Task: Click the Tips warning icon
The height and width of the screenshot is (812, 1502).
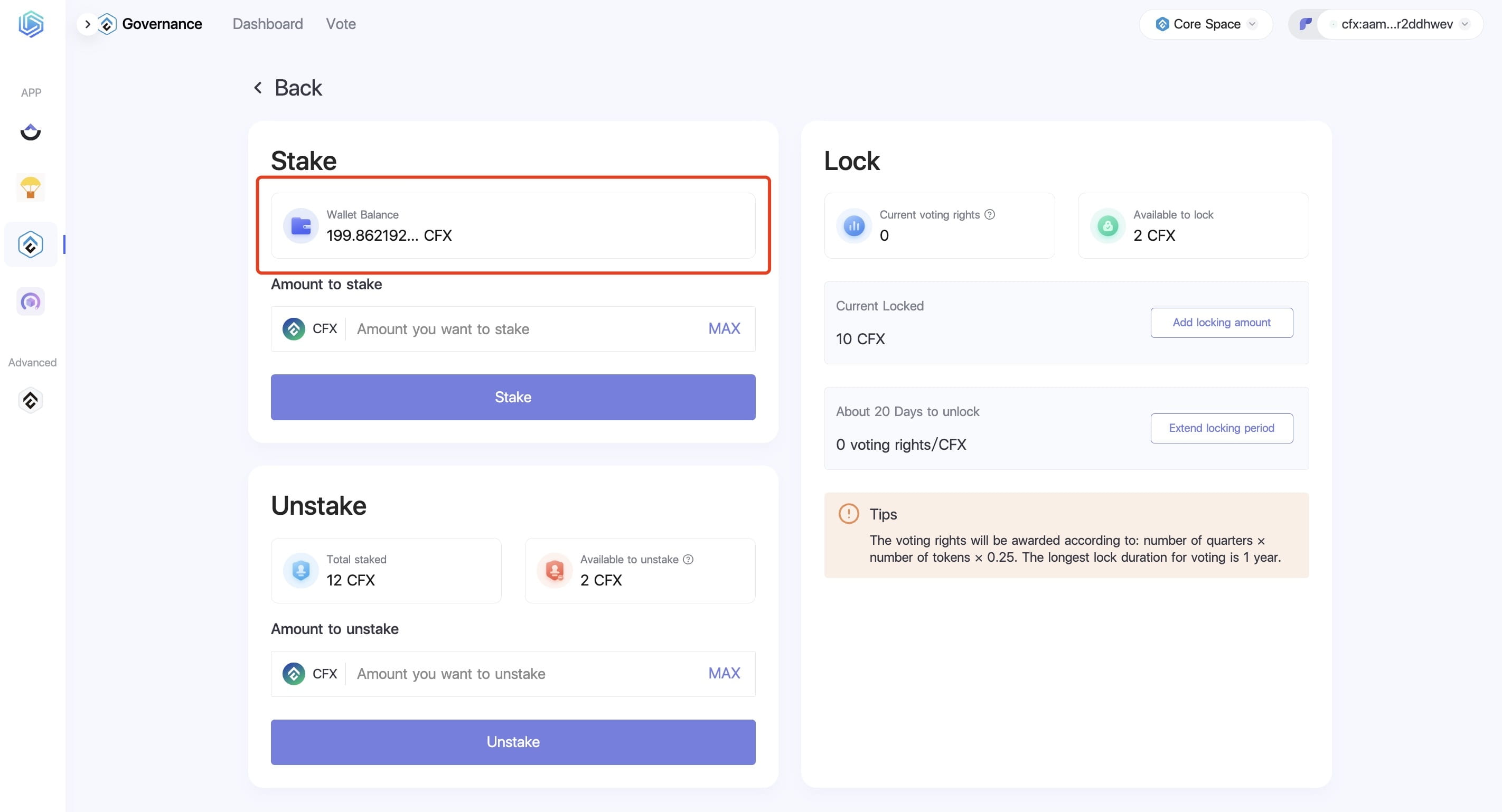Action: coord(848,514)
